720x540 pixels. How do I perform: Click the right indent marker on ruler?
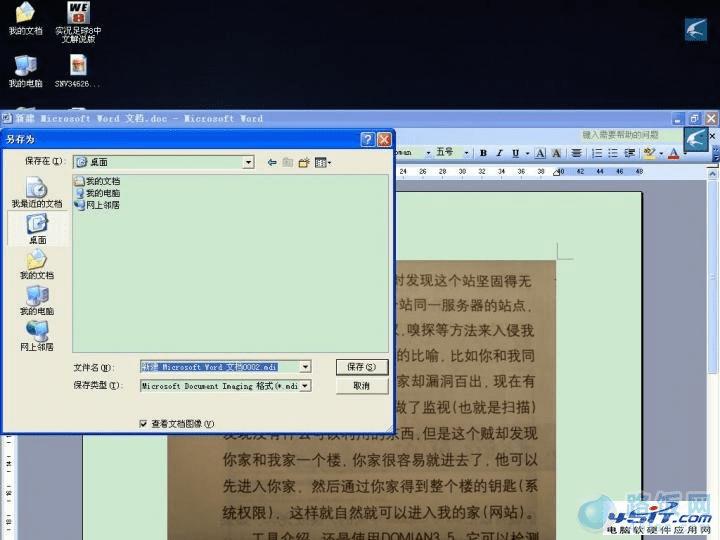tap(557, 173)
